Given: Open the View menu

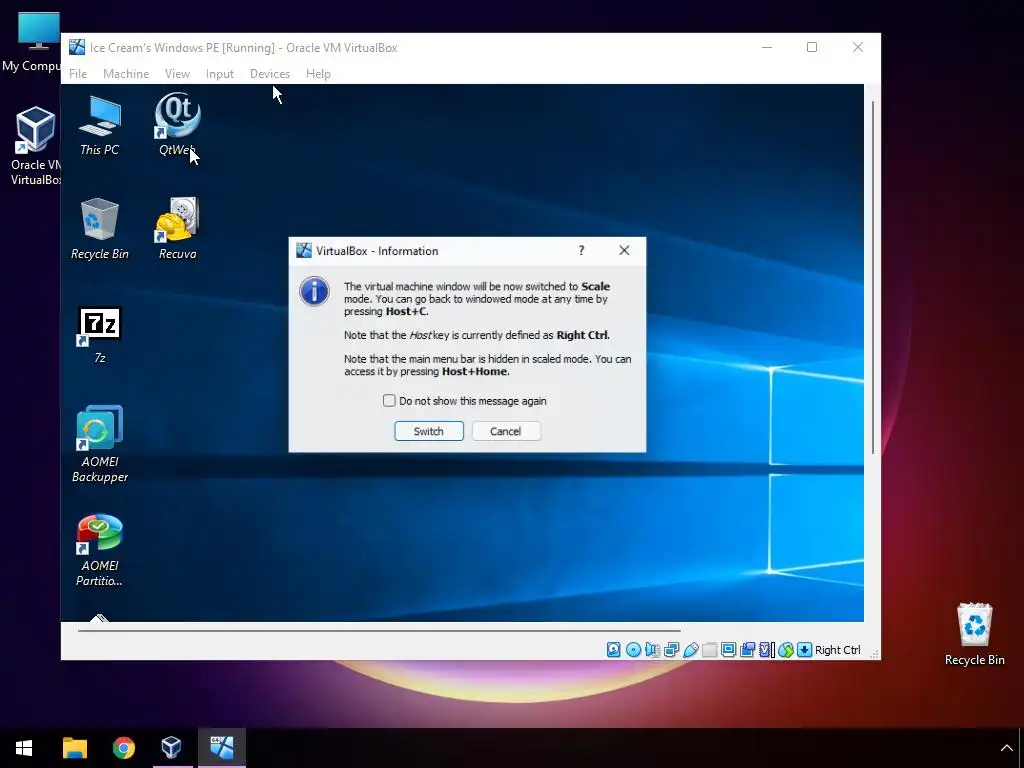Looking at the screenshot, I should point(177,74).
